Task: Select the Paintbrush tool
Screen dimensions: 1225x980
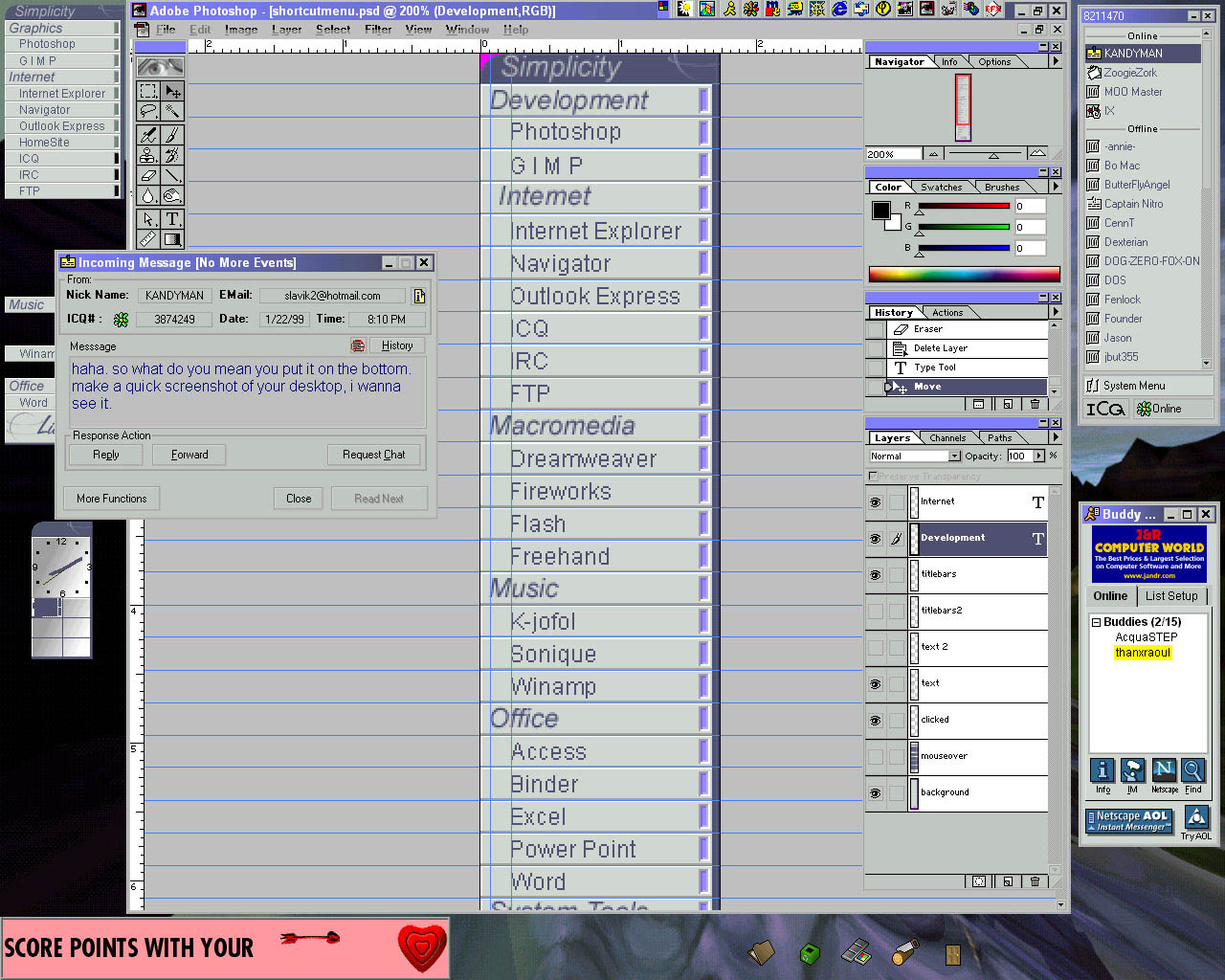Action: pos(172,135)
